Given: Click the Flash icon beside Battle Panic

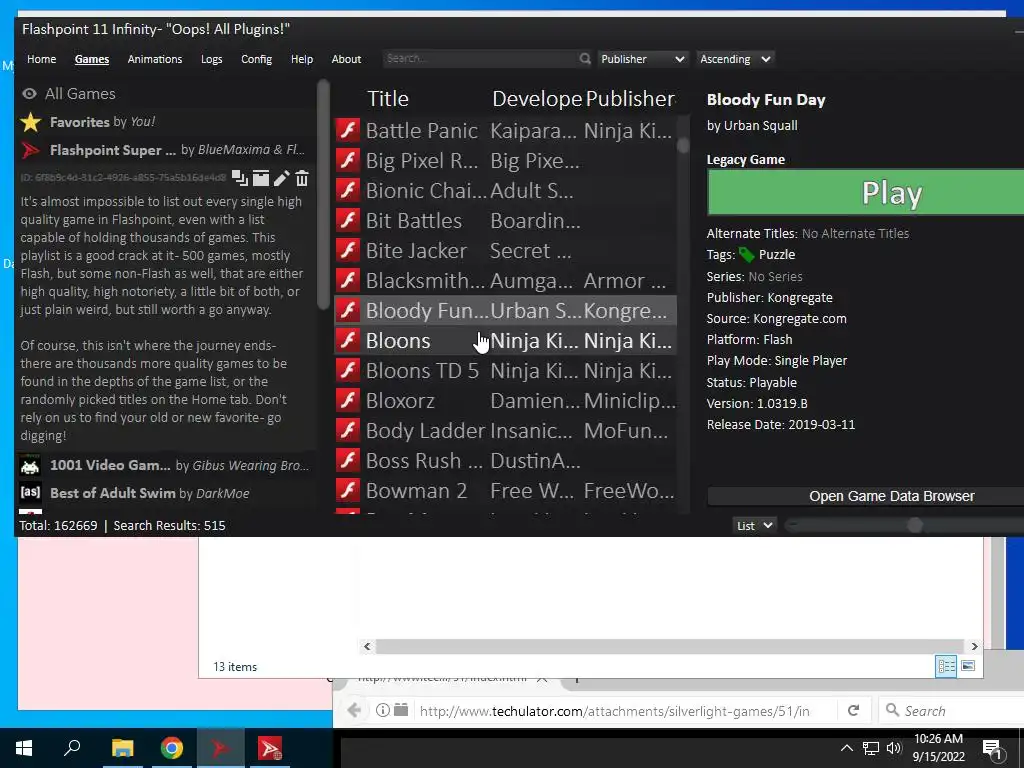Looking at the screenshot, I should (348, 130).
